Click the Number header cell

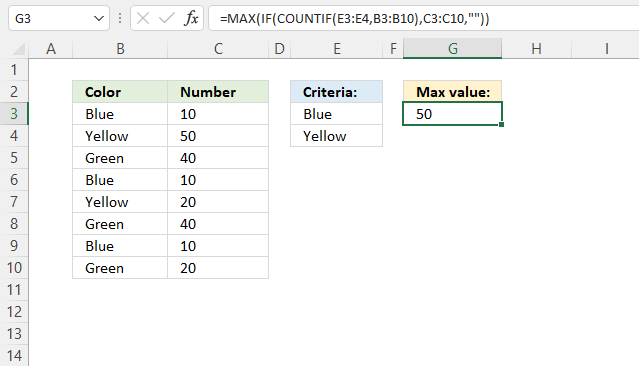pyautogui.click(x=218, y=92)
